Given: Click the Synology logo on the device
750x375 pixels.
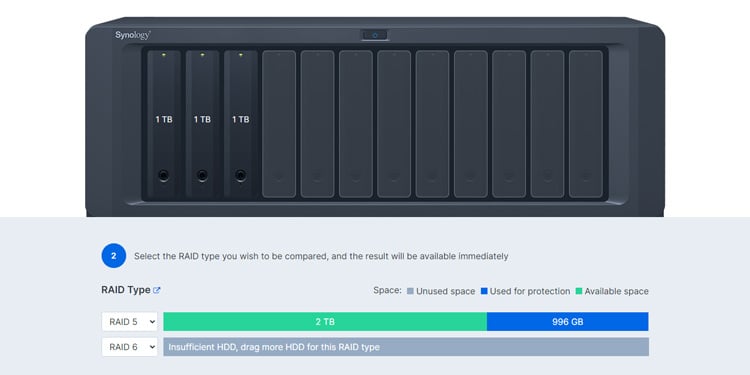Looking at the screenshot, I should 133,35.
